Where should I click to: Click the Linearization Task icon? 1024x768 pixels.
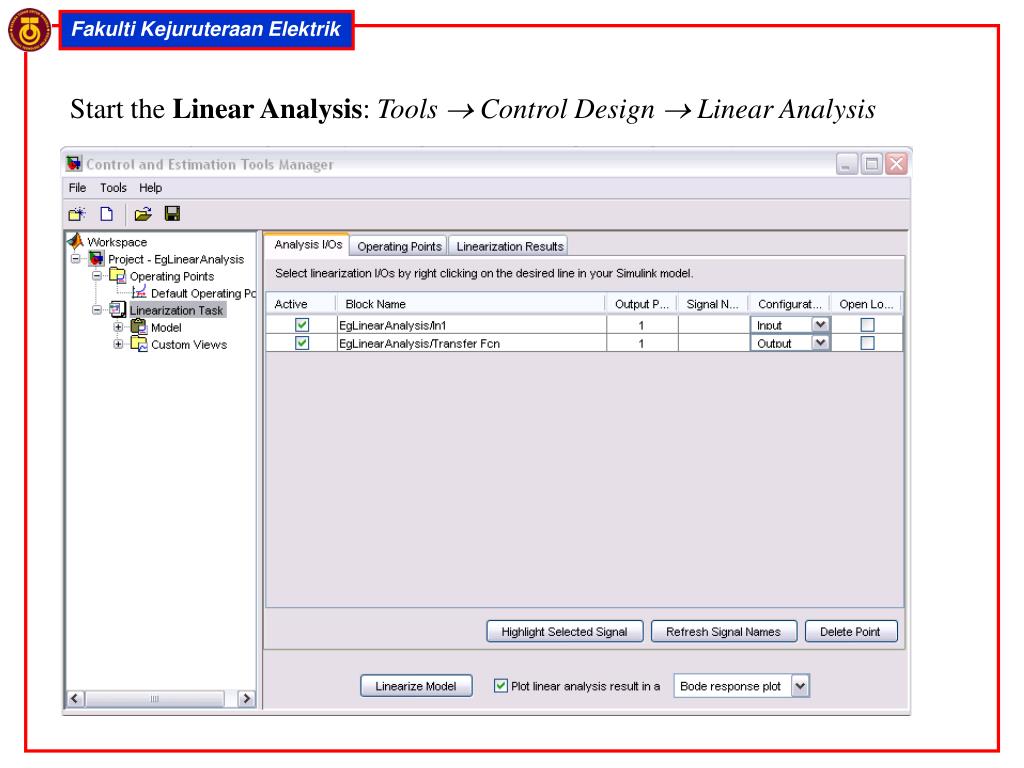pyautogui.click(x=118, y=310)
